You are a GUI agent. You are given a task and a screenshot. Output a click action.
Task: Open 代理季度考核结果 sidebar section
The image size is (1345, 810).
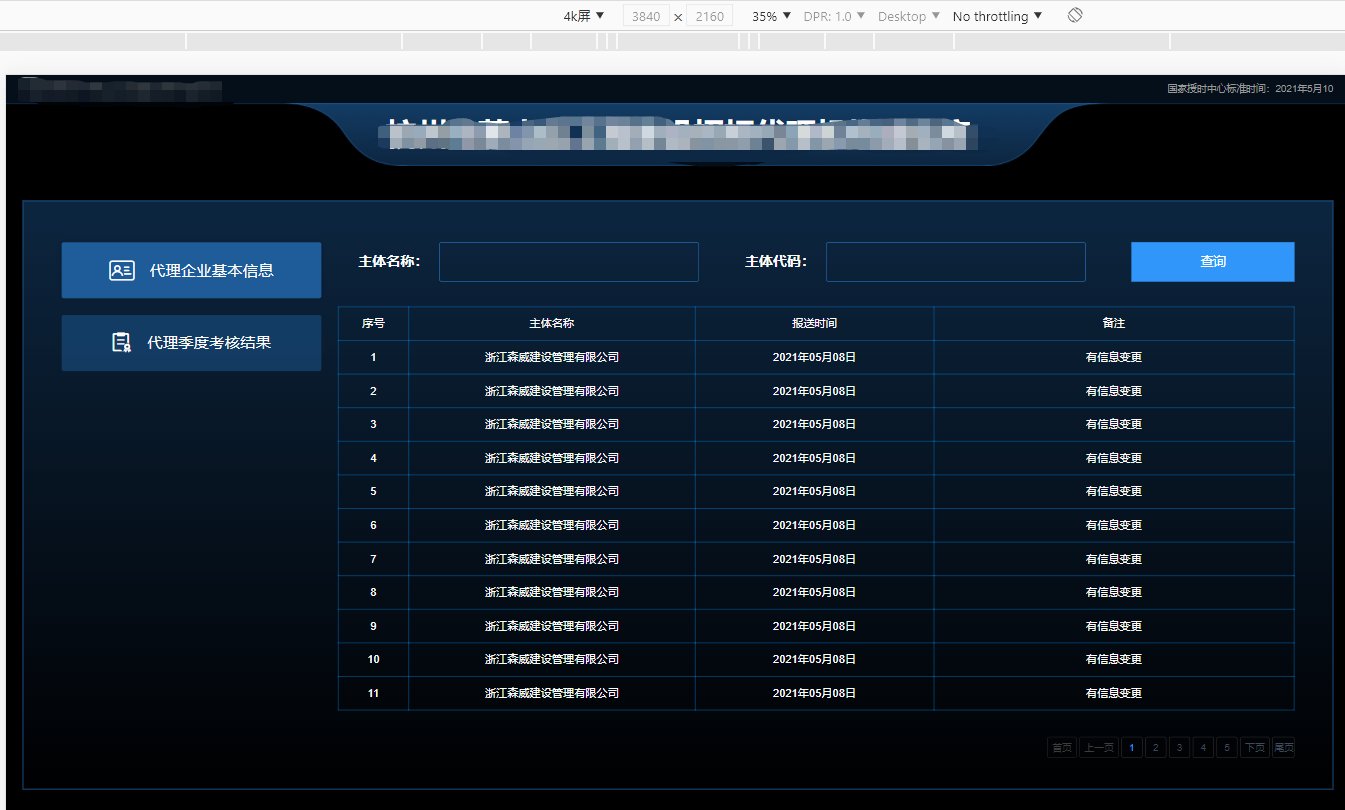click(191, 343)
